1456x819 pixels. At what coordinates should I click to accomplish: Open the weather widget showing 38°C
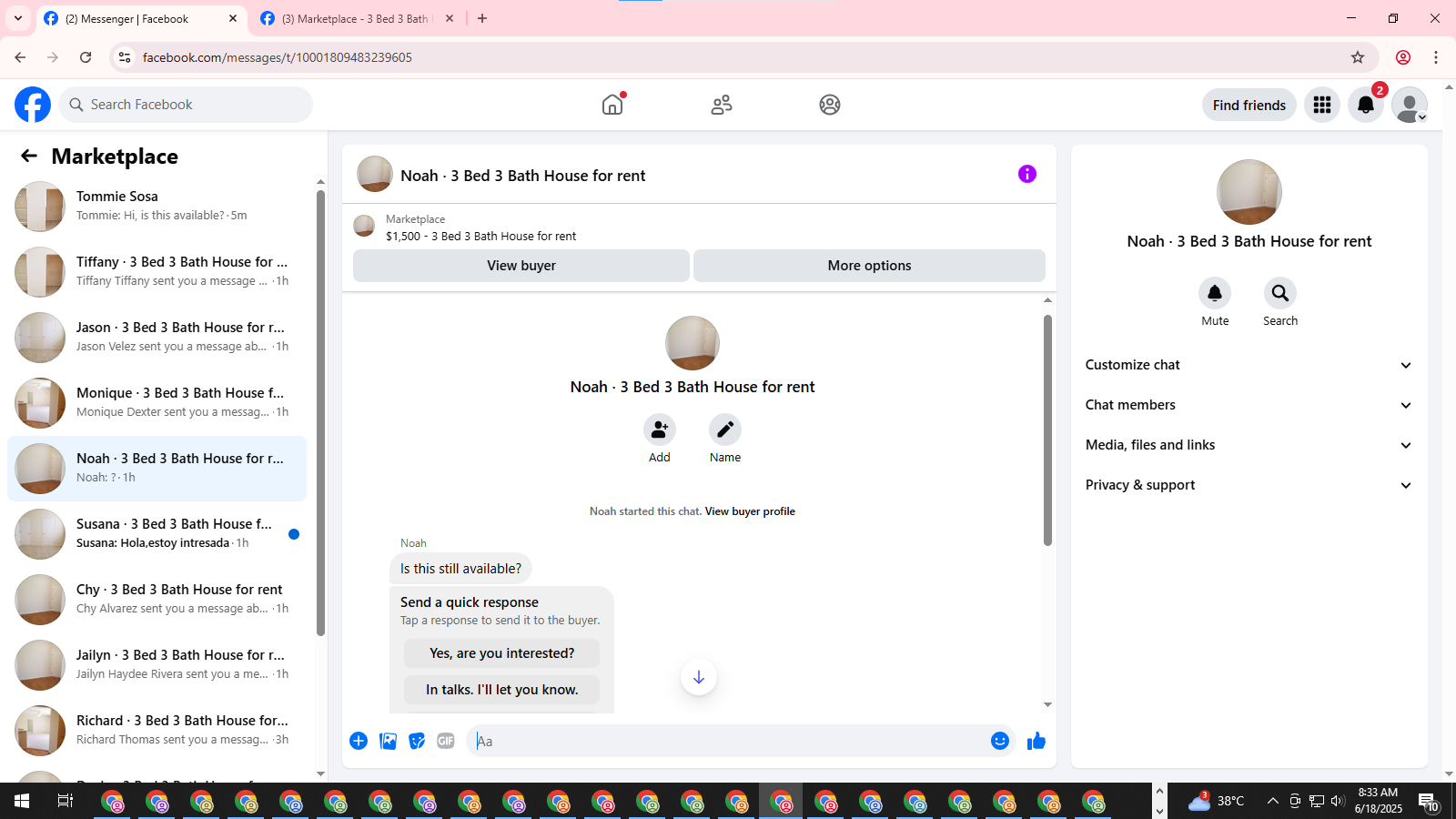1216,801
